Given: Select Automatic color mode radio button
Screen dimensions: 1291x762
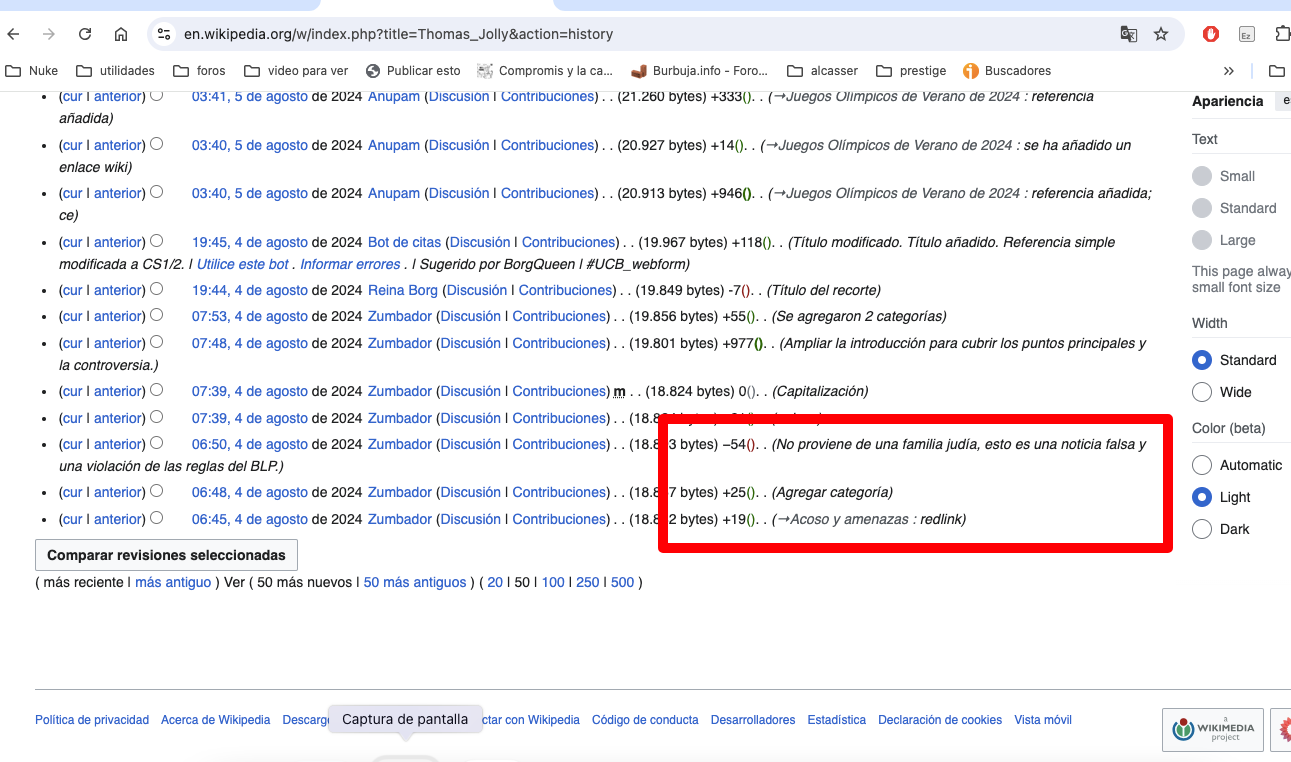Looking at the screenshot, I should (x=1201, y=465).
